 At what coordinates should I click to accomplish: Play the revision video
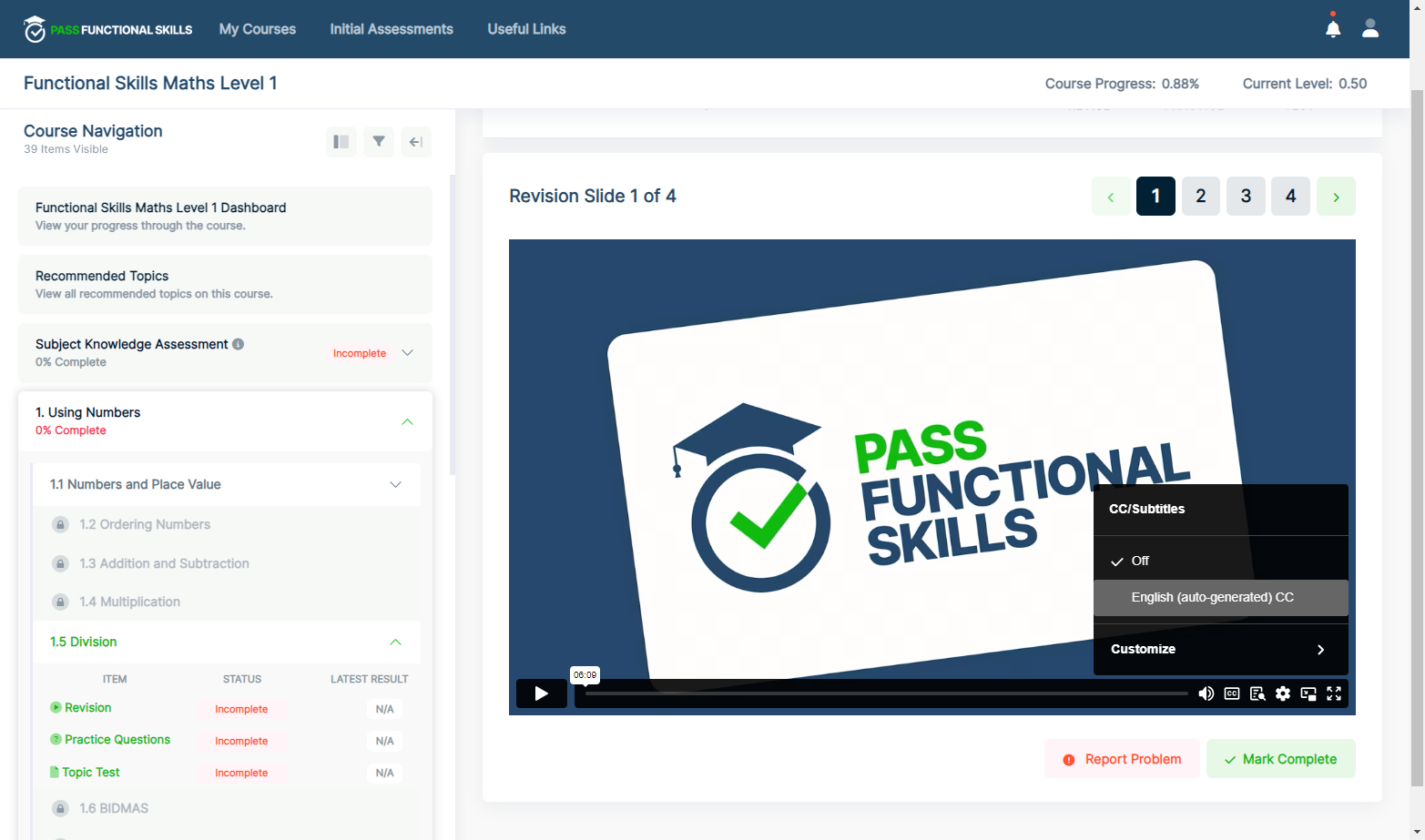pos(542,693)
